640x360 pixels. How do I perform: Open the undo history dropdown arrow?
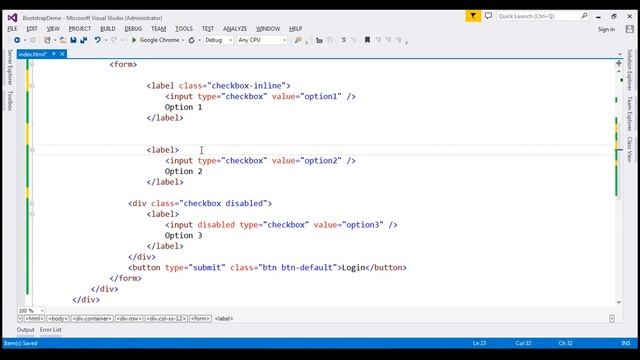[106, 40]
